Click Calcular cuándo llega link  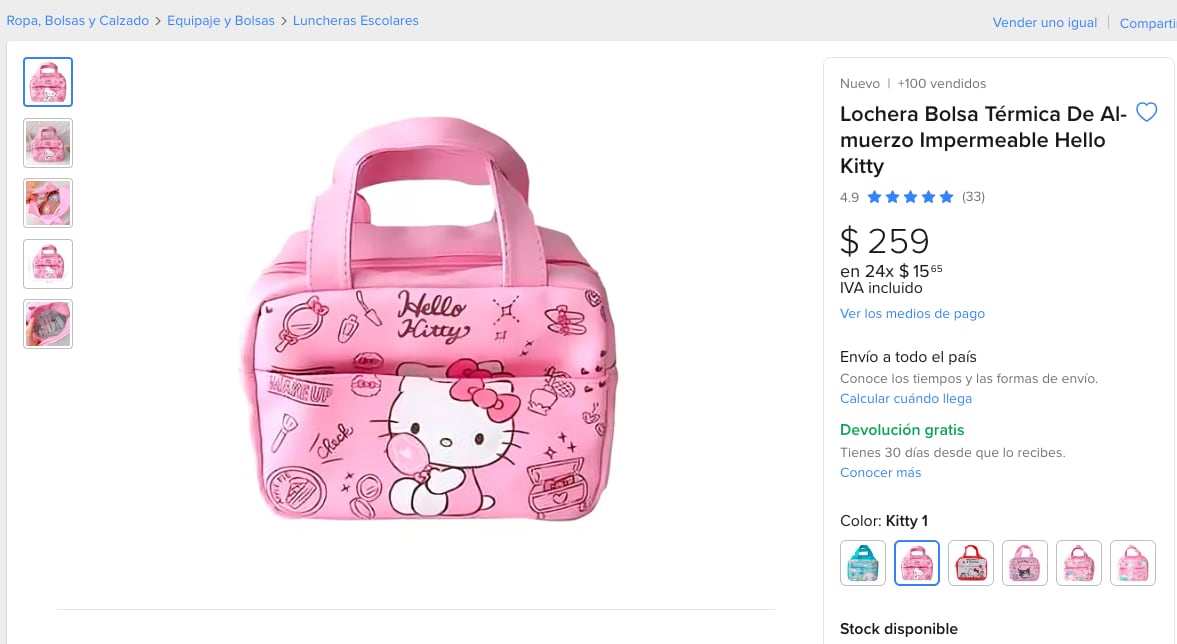coord(905,399)
